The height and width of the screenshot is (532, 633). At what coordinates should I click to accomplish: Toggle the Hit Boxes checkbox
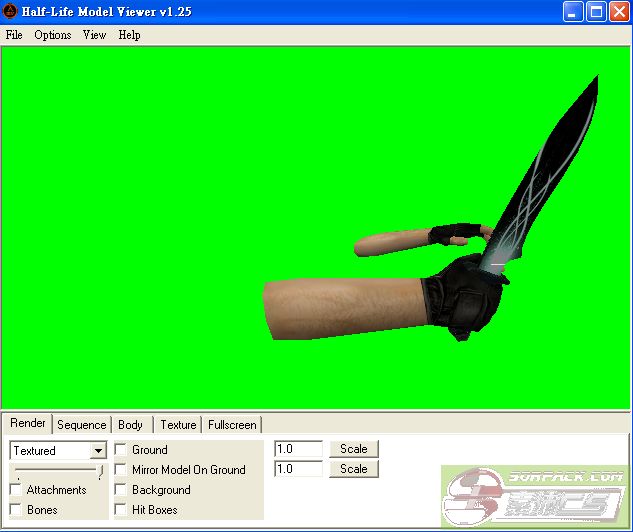pos(121,510)
